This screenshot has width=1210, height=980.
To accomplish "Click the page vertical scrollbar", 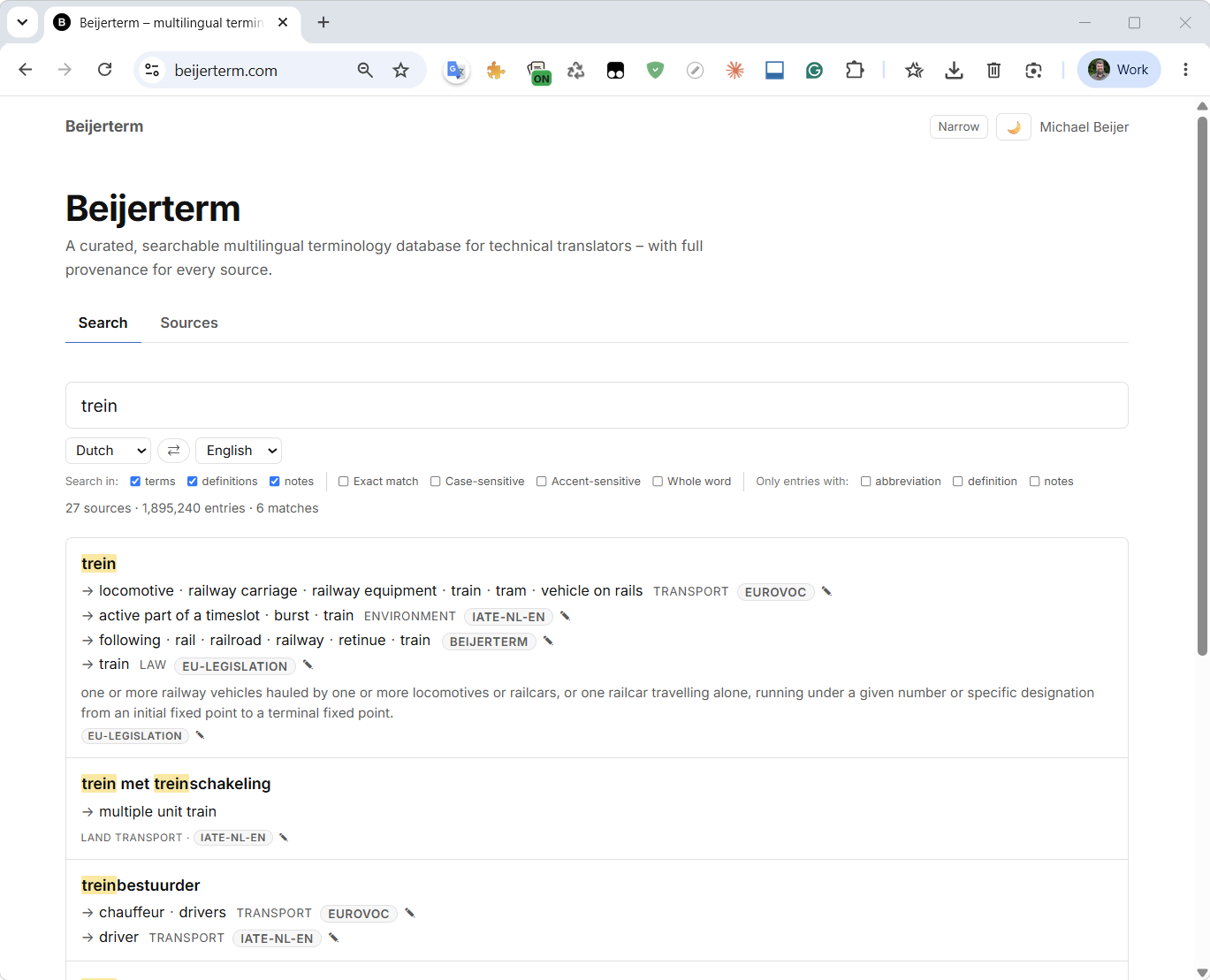I will pyautogui.click(x=1202, y=385).
